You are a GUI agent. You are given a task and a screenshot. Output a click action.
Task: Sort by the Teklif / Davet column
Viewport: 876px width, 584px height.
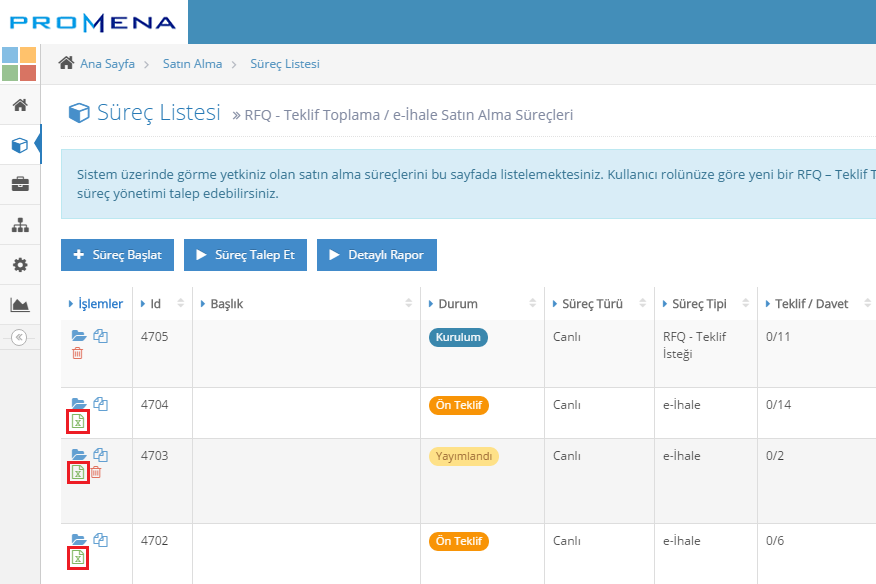[816, 303]
